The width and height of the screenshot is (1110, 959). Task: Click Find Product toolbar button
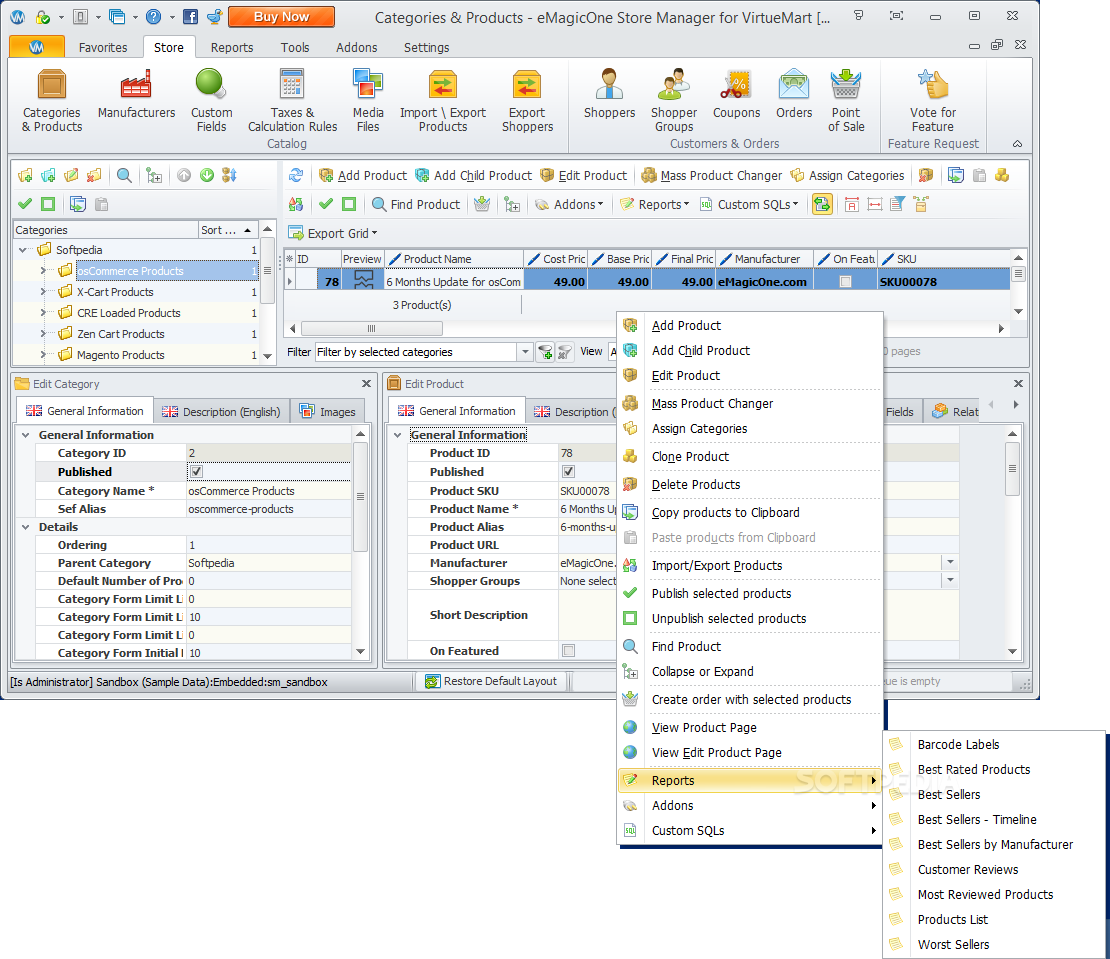(x=416, y=205)
